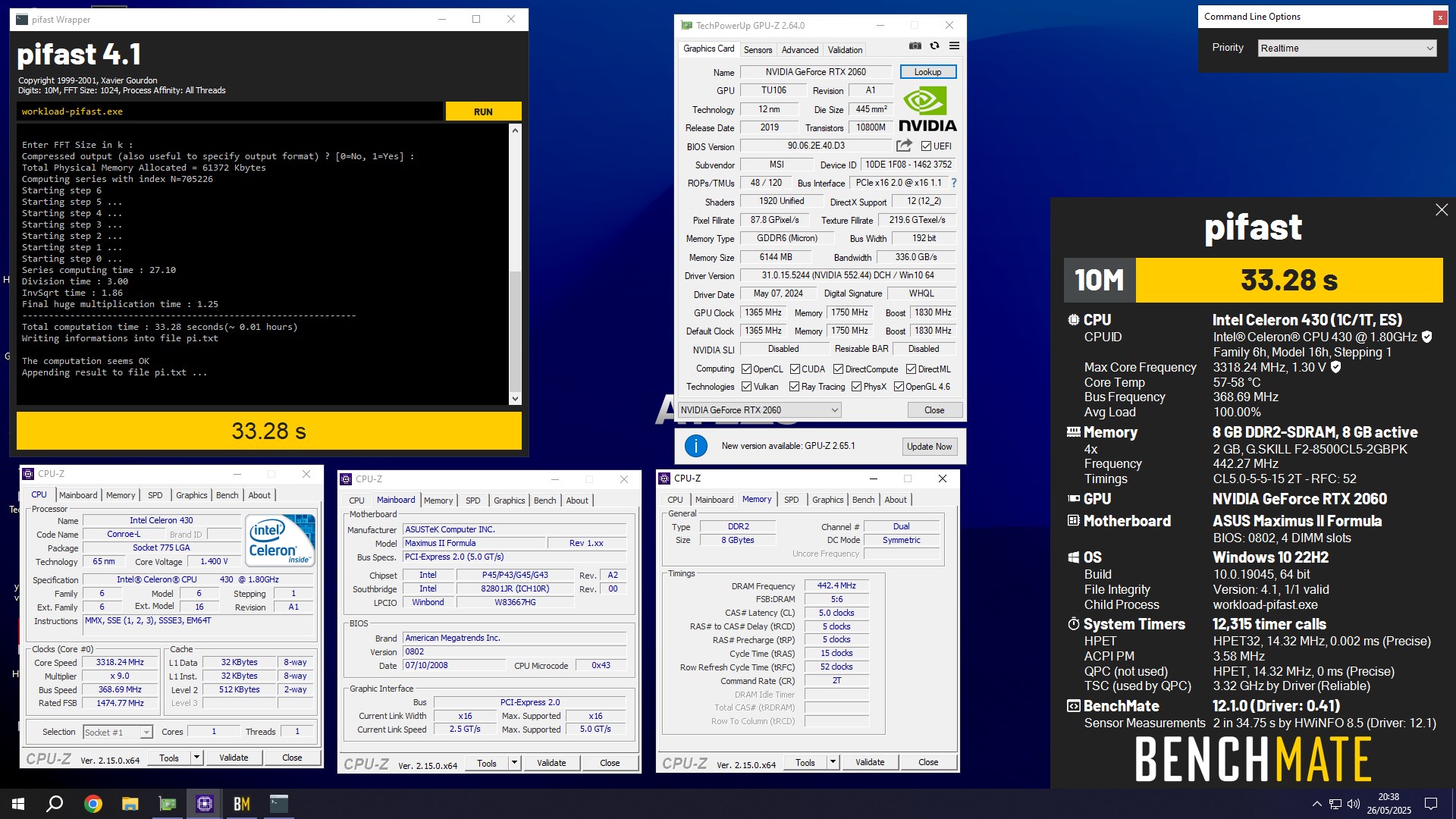Close the BenchMate pifast result panel
The height and width of the screenshot is (819, 1456).
tap(1442, 210)
